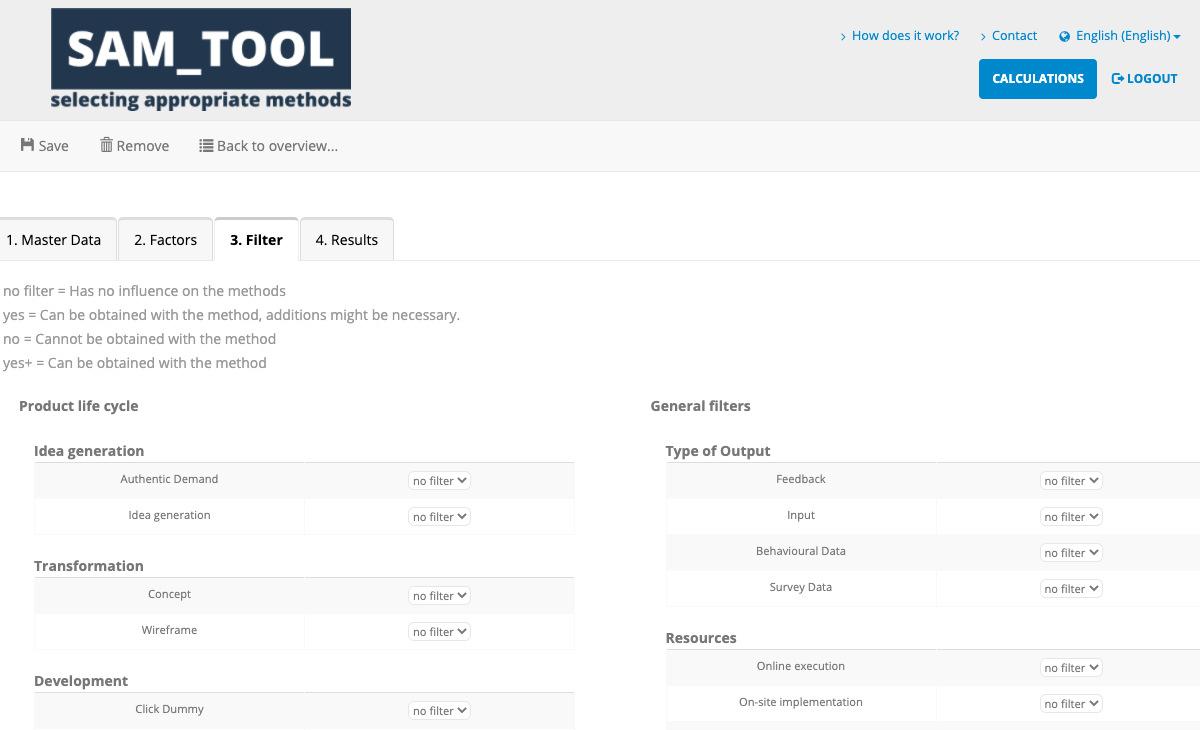1200x730 pixels.
Task: Open Survey Data filter dropdown
Action: pos(1071,589)
